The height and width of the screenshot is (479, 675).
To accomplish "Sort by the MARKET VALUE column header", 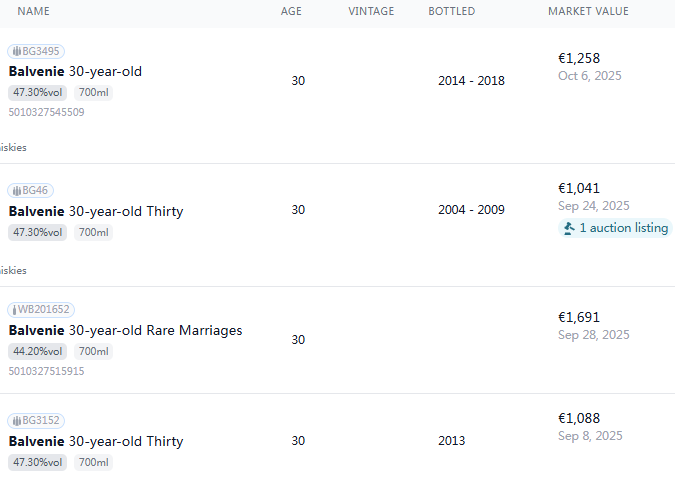I will click(x=588, y=11).
